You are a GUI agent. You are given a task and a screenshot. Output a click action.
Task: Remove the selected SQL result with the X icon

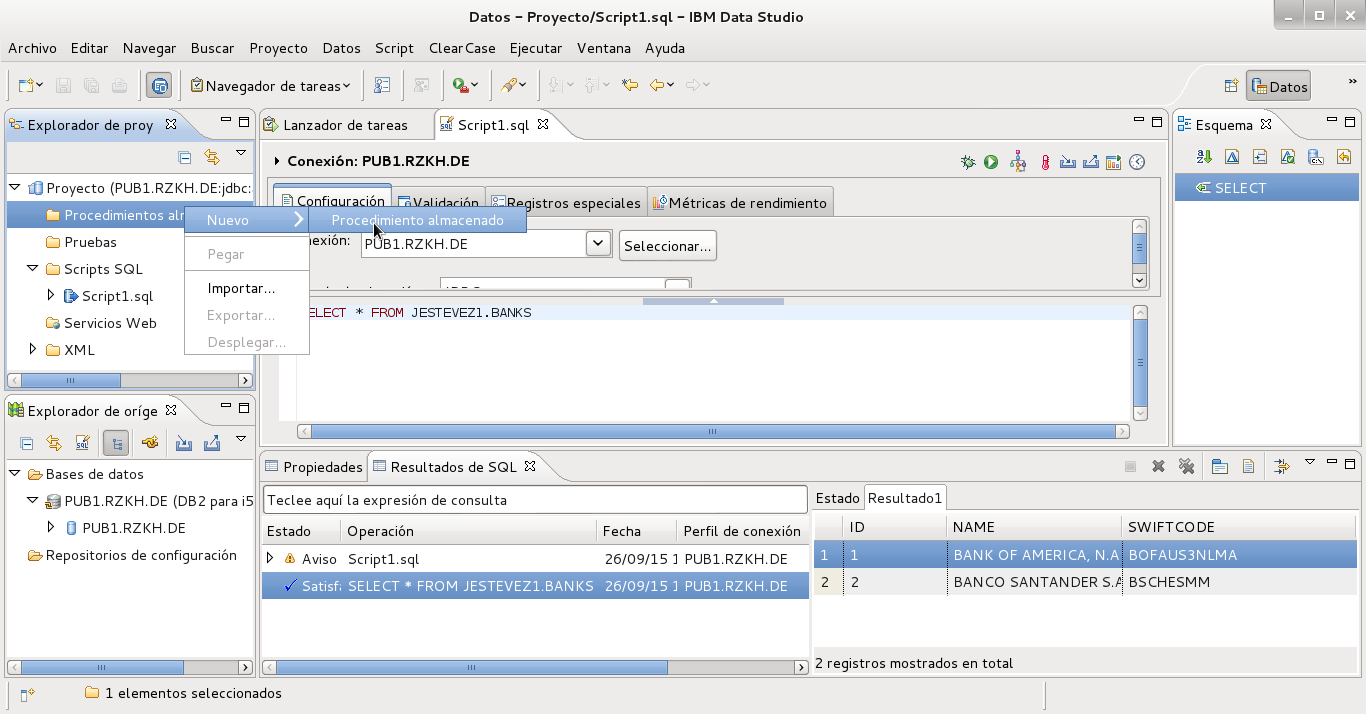[1158, 466]
